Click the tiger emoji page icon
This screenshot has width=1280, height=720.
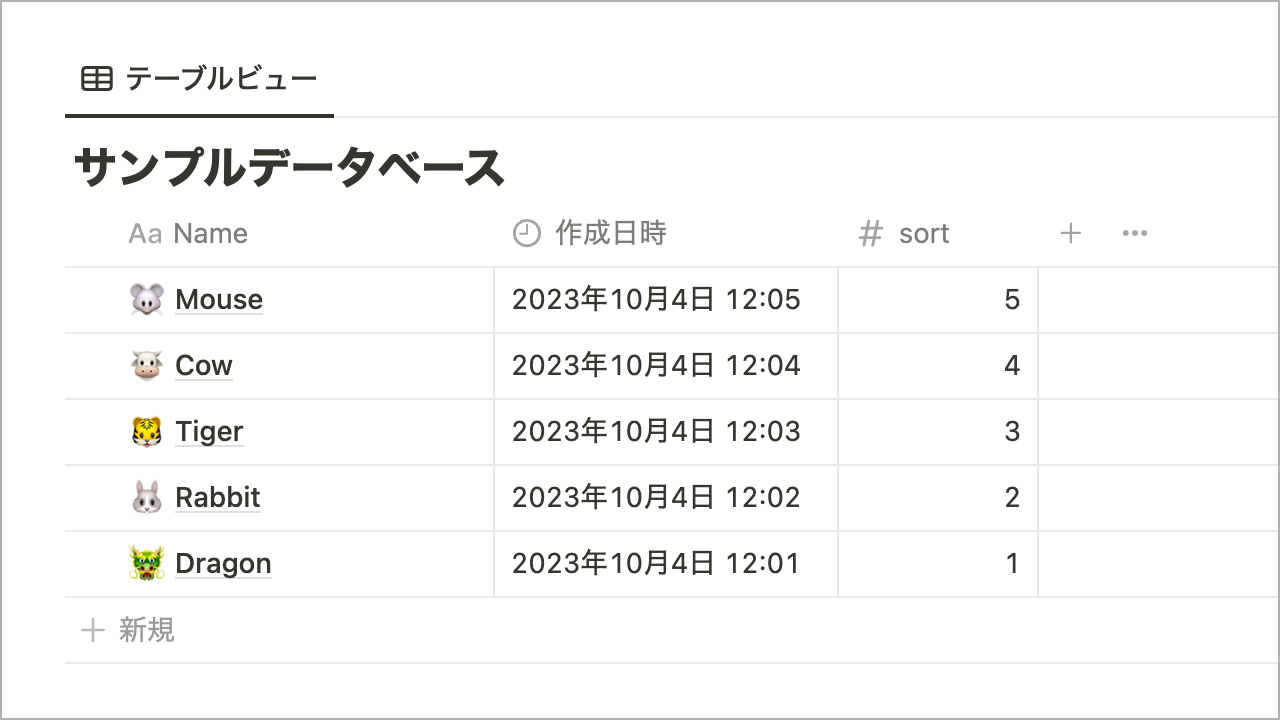146,432
